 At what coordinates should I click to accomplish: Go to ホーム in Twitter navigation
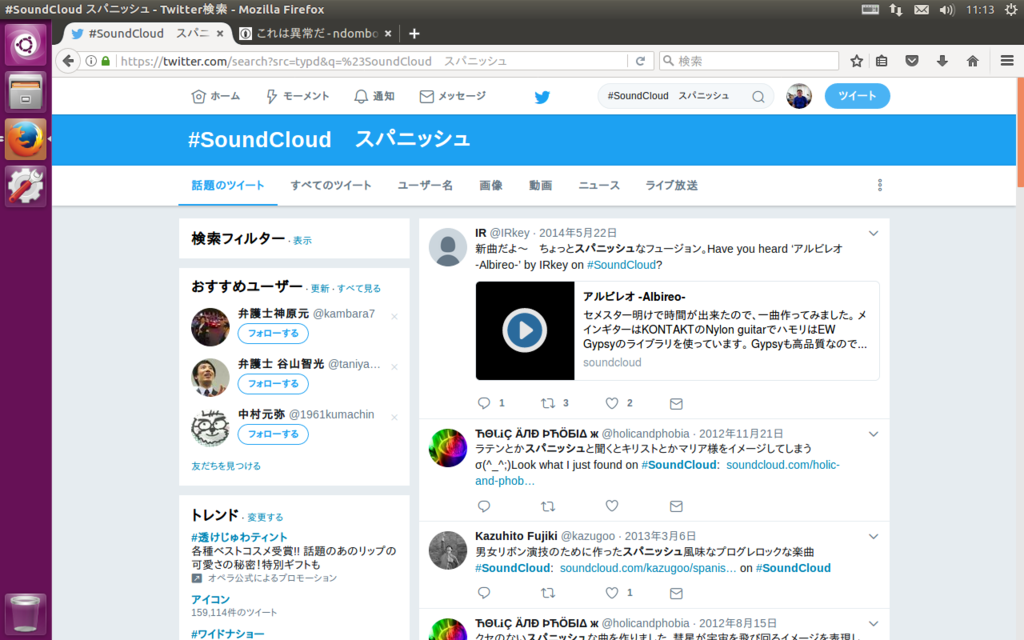(216, 96)
